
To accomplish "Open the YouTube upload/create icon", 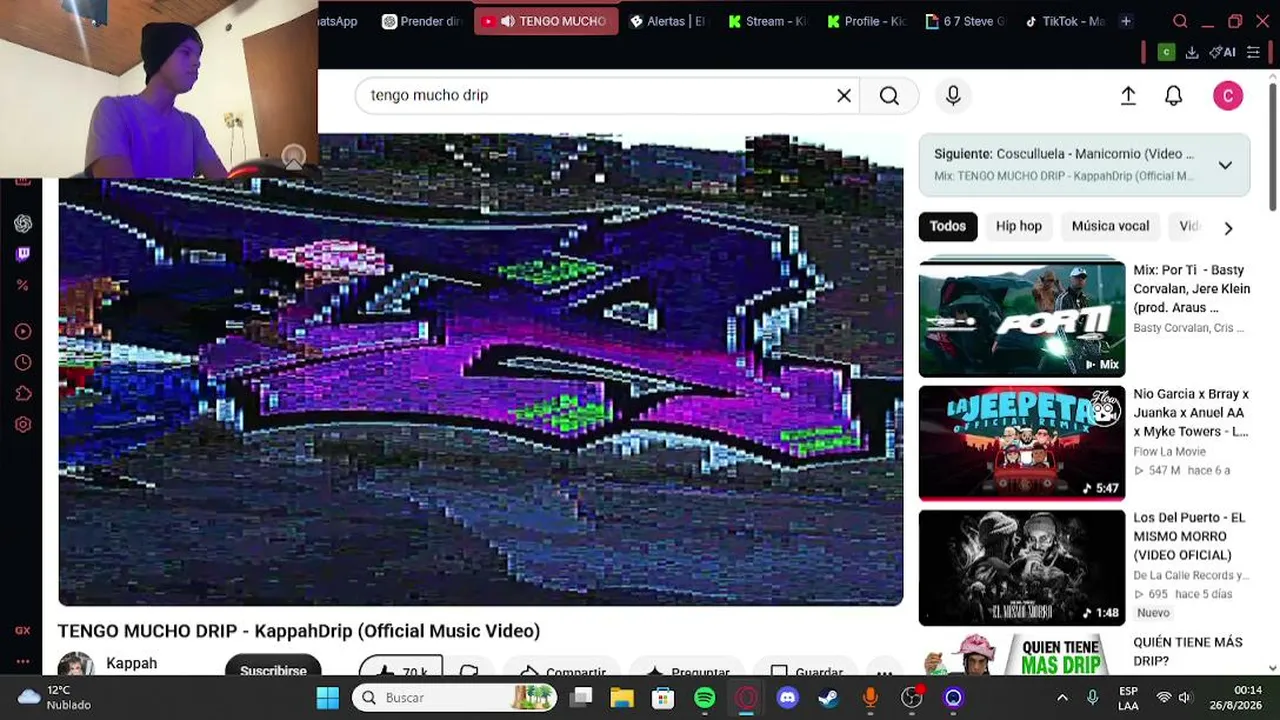I will point(1128,95).
